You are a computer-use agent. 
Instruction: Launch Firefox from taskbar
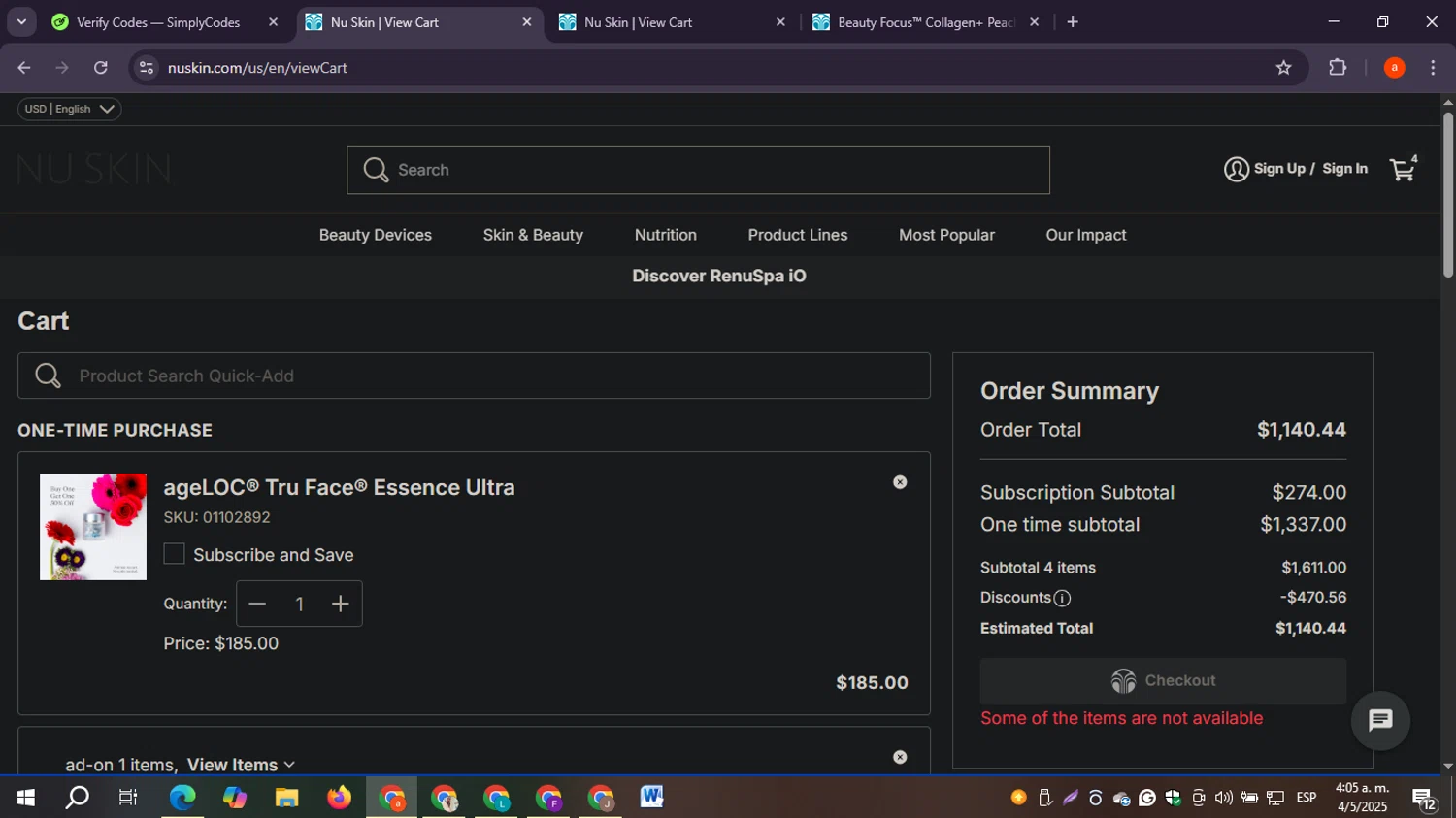pos(339,798)
